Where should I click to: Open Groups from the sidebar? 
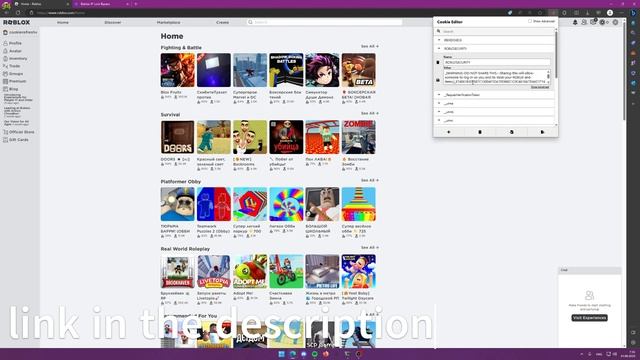pos(13,74)
